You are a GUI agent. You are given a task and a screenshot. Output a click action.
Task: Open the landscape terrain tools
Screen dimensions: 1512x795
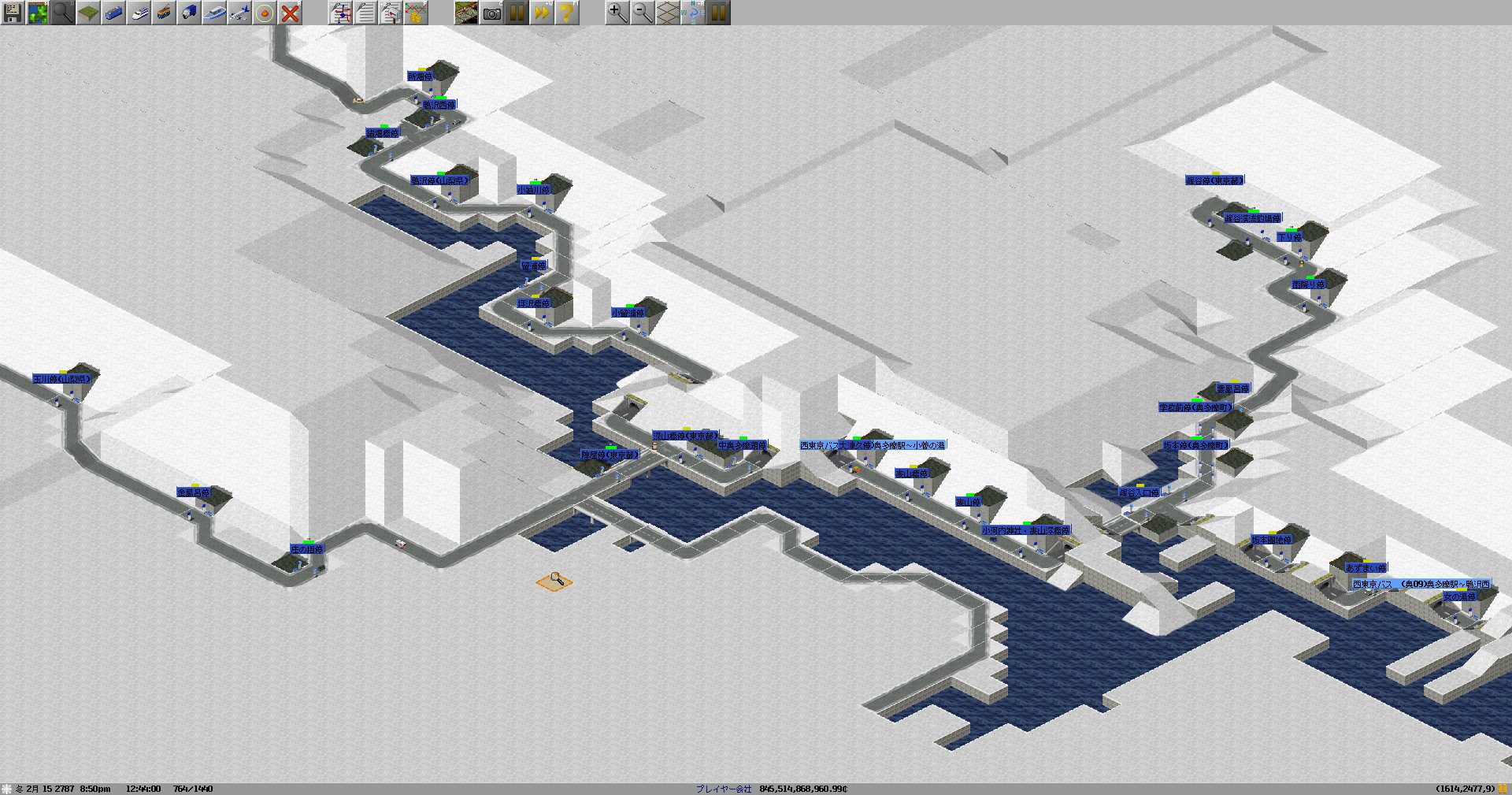[x=88, y=13]
